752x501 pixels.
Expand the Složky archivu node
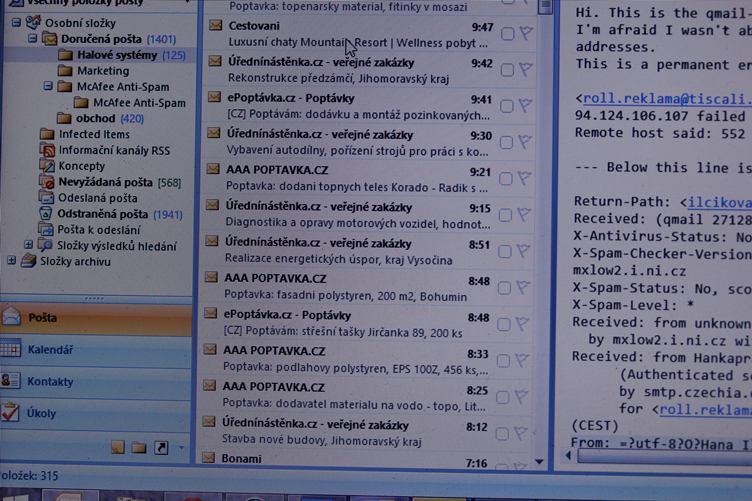(11, 261)
